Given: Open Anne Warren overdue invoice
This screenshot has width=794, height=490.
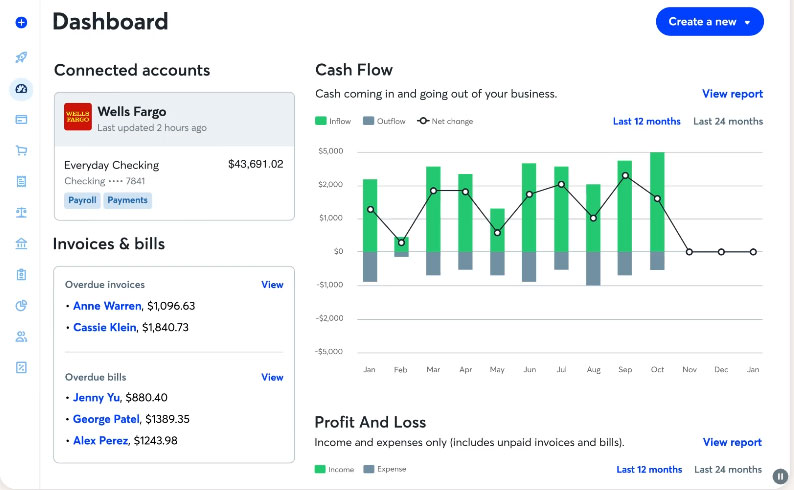Looking at the screenshot, I should [x=107, y=306].
